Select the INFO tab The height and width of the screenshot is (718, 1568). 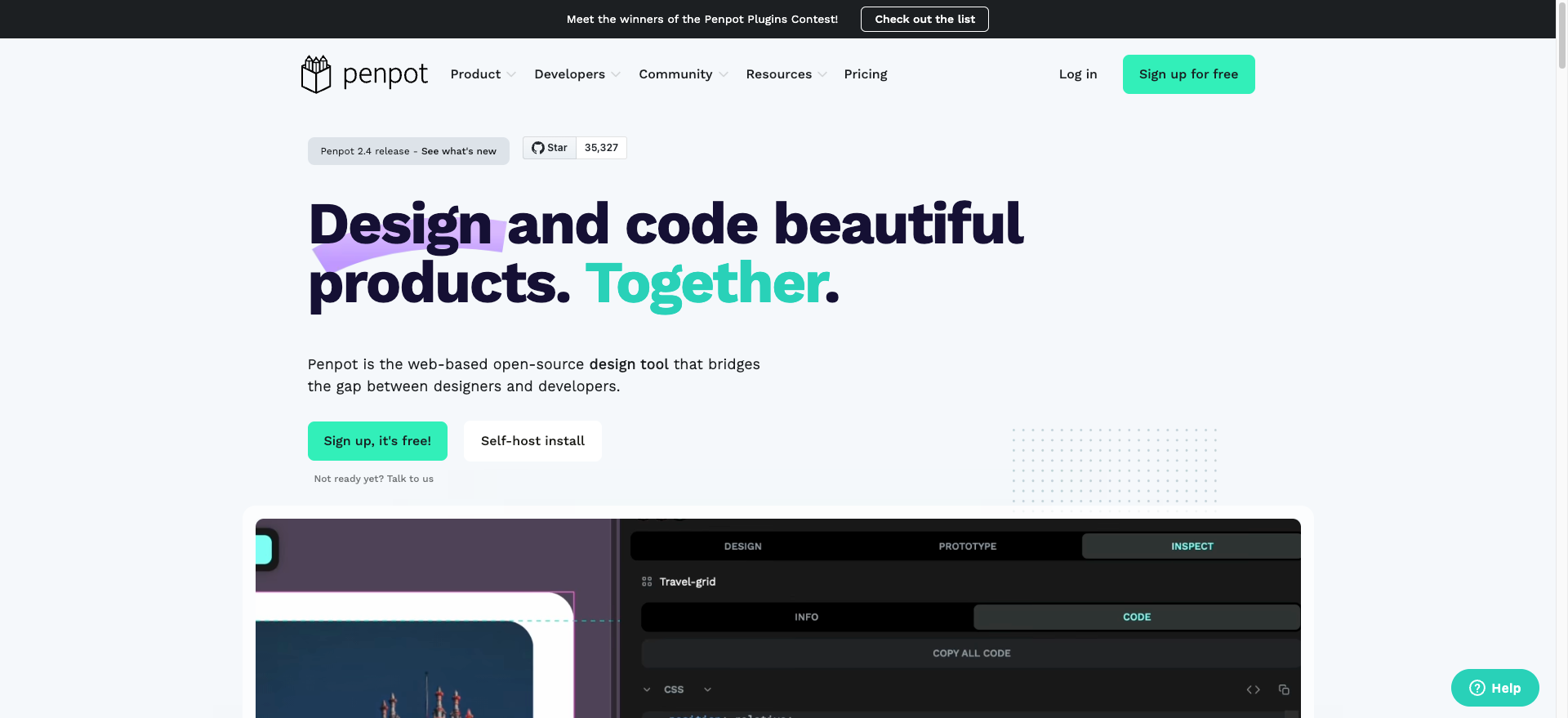pyautogui.click(x=806, y=618)
